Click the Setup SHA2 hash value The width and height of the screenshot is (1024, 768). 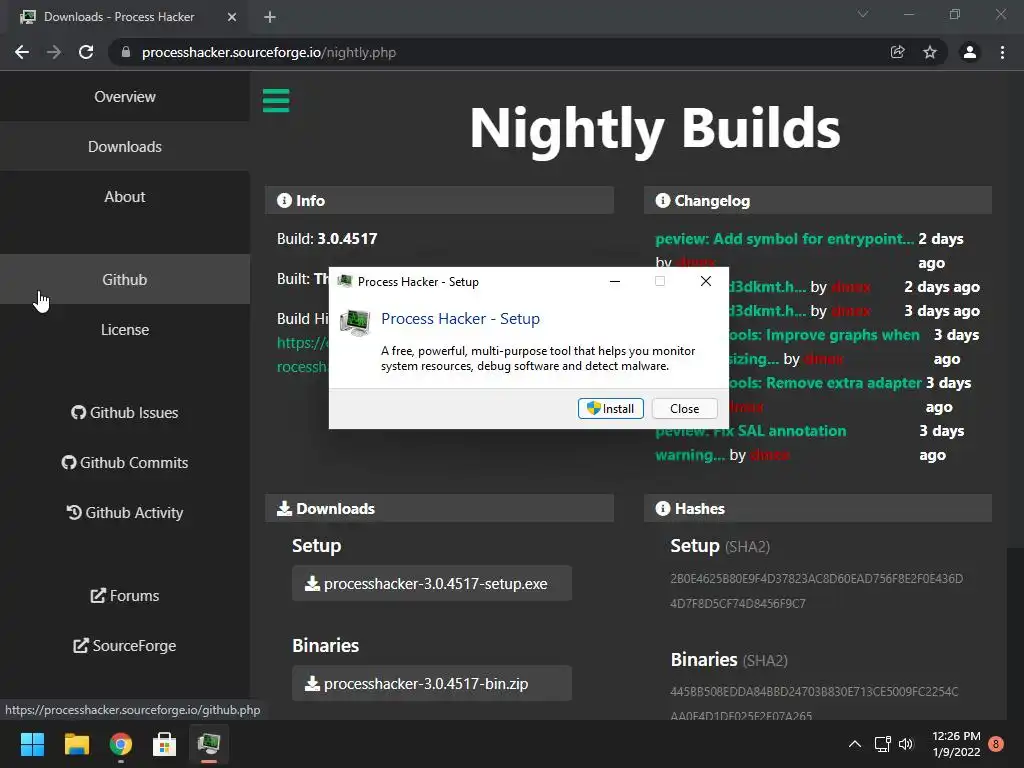pyautogui.click(x=816, y=591)
